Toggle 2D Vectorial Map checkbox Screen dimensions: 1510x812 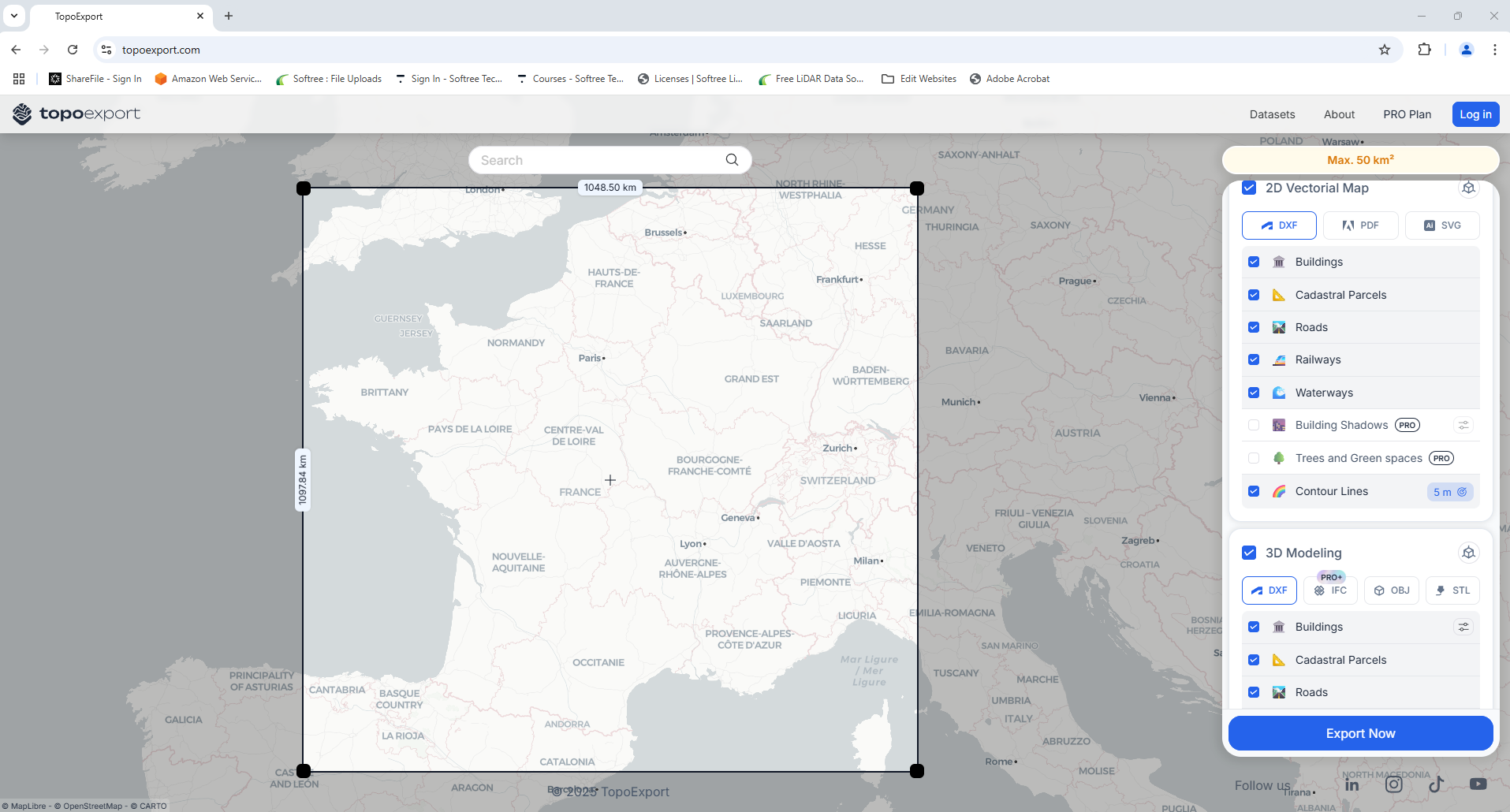click(1249, 188)
